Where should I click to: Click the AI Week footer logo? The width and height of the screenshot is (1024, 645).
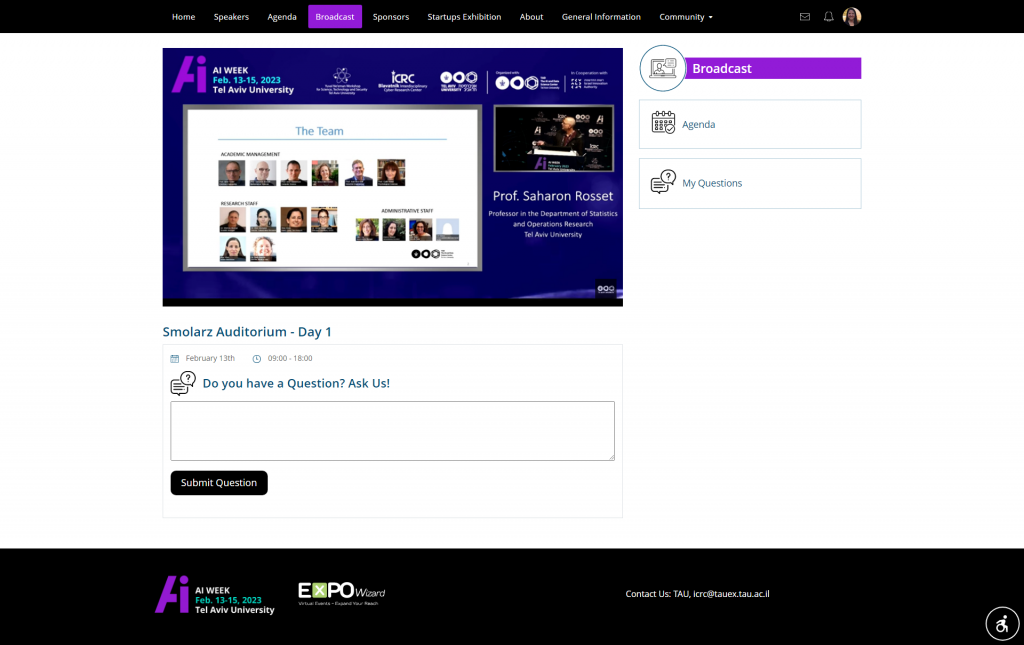click(214, 595)
